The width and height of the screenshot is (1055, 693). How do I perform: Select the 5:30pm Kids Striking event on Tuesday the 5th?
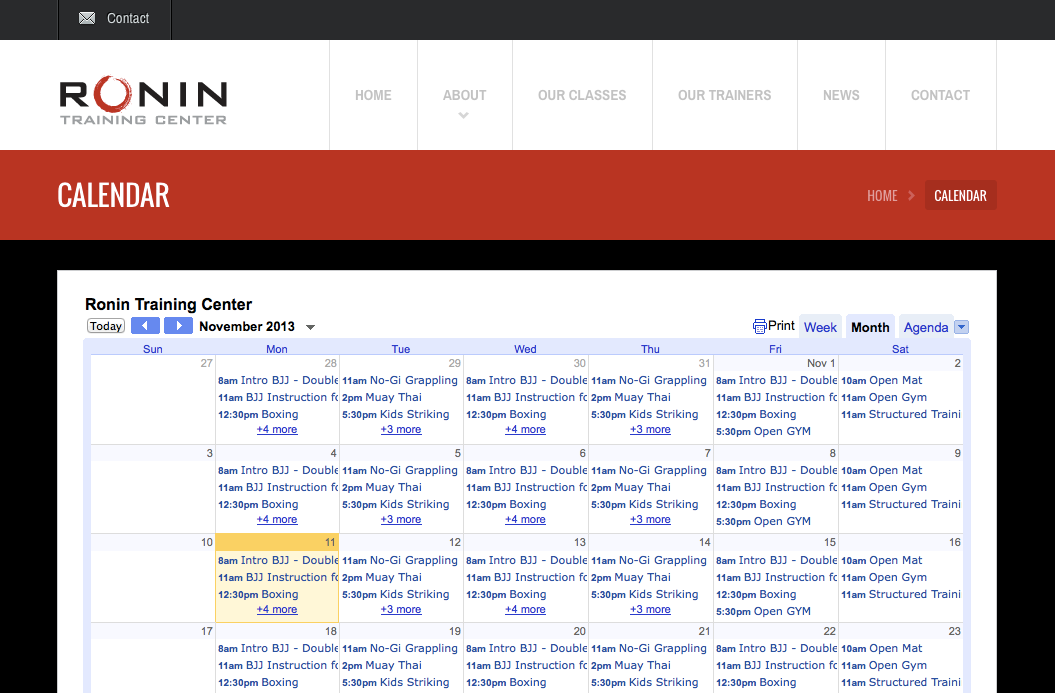(396, 504)
